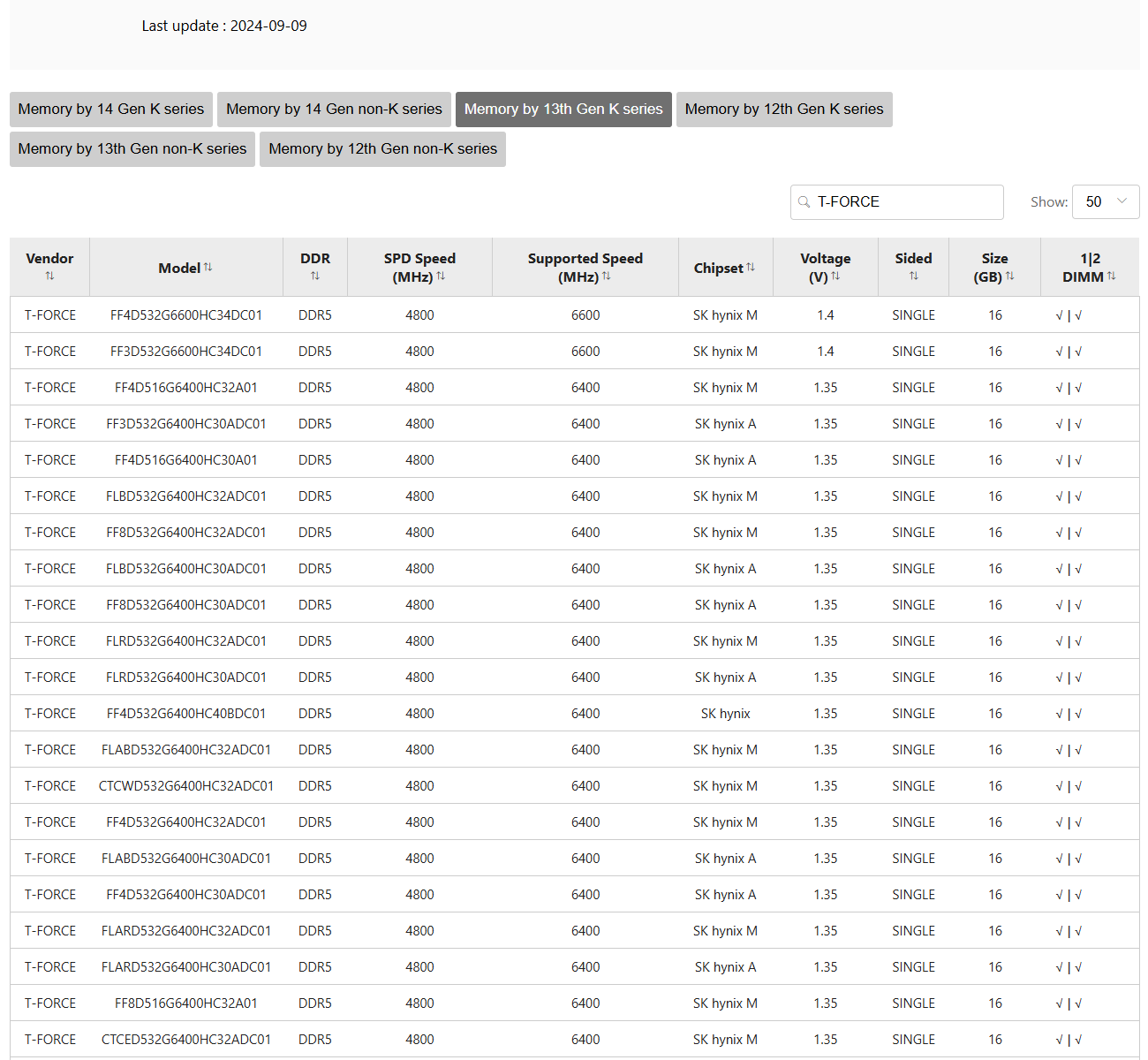
Task: Click model FF3D532G6400HC30ADC01
Action: 186,424
